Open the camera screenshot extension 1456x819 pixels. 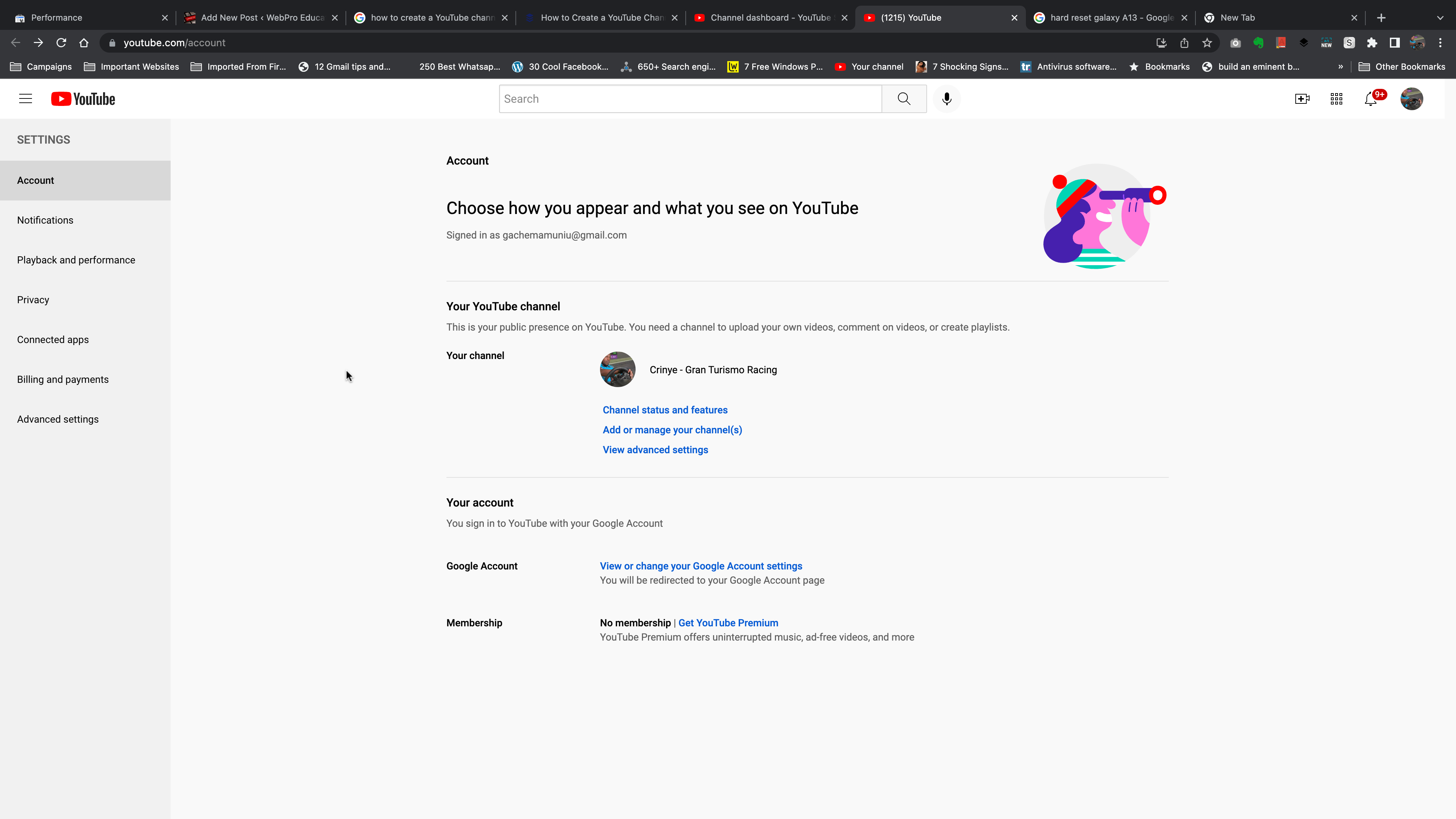(1236, 43)
